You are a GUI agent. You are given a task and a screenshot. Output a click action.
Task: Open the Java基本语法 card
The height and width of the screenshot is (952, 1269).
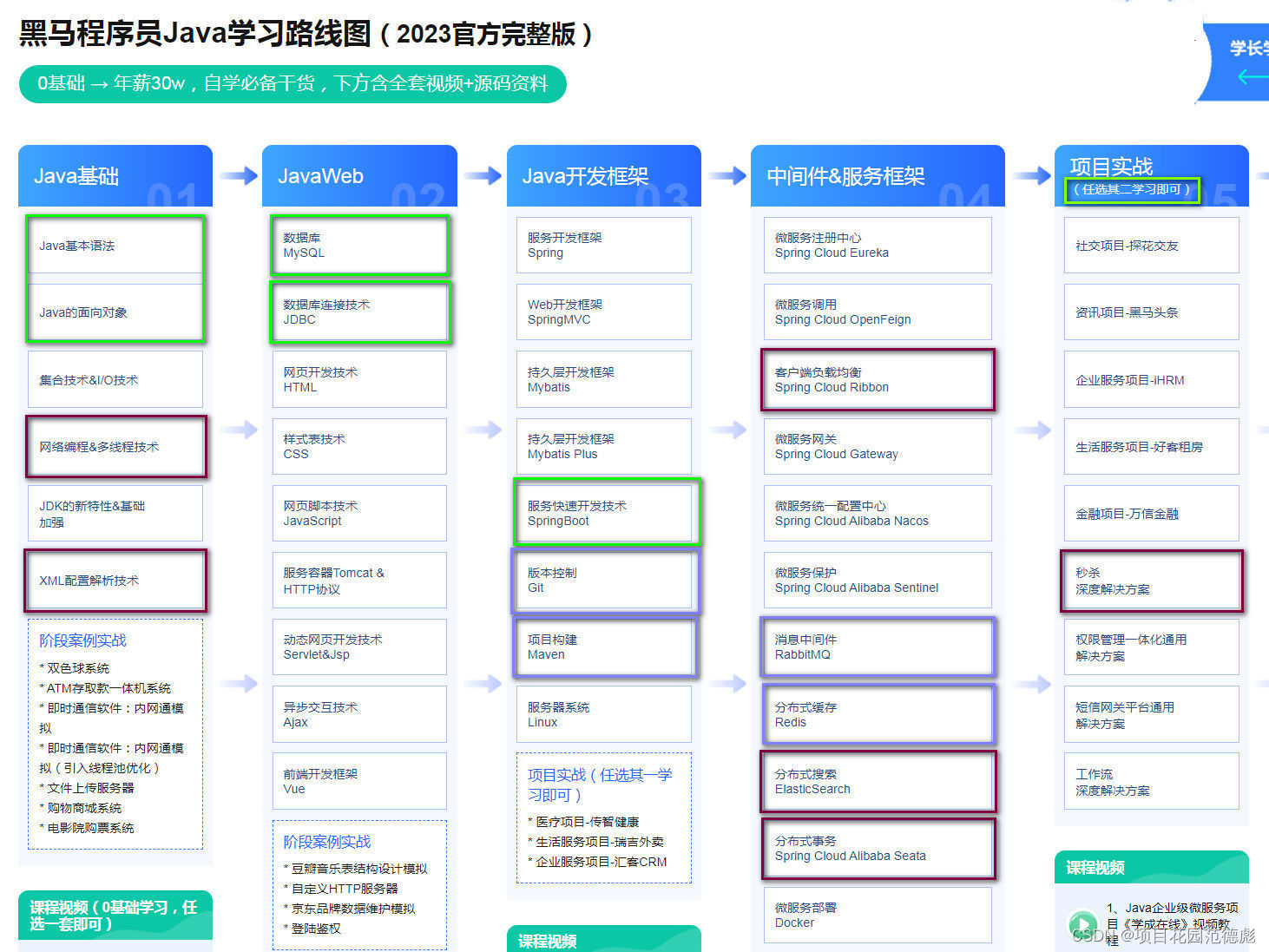(115, 246)
